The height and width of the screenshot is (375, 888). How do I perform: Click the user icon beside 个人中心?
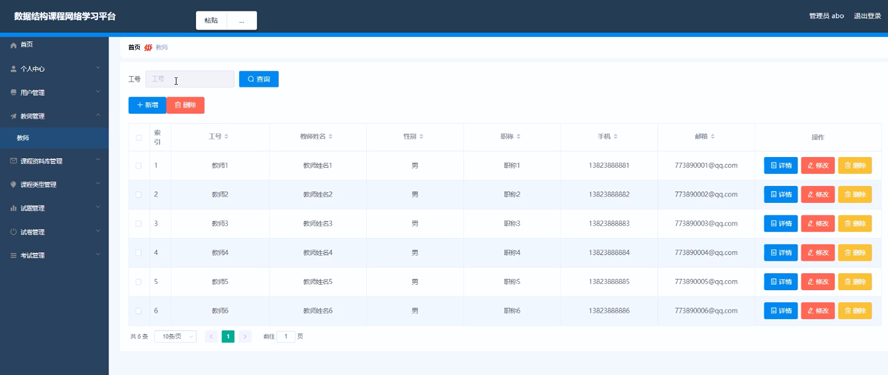click(14, 69)
